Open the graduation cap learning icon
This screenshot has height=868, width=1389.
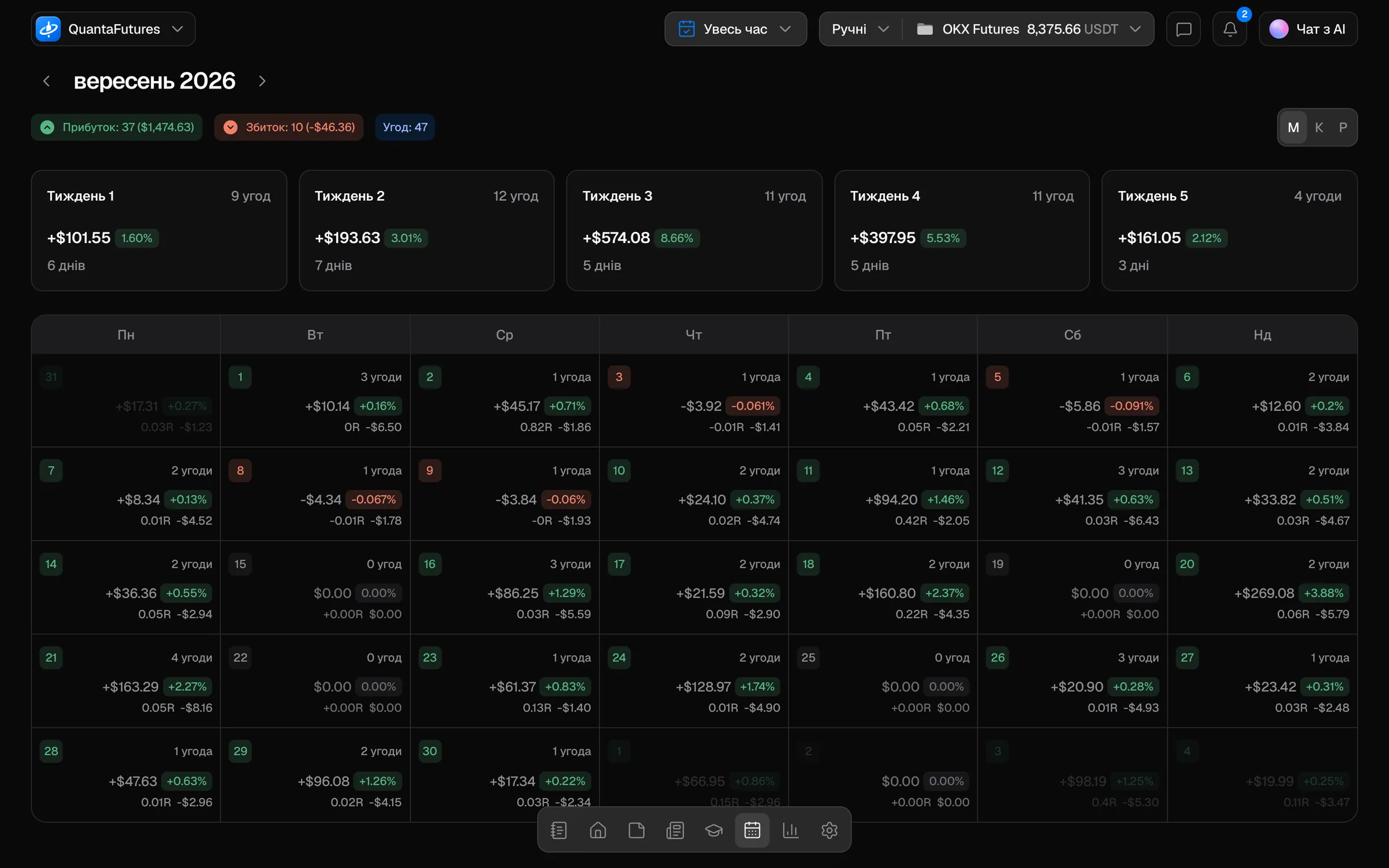(714, 830)
